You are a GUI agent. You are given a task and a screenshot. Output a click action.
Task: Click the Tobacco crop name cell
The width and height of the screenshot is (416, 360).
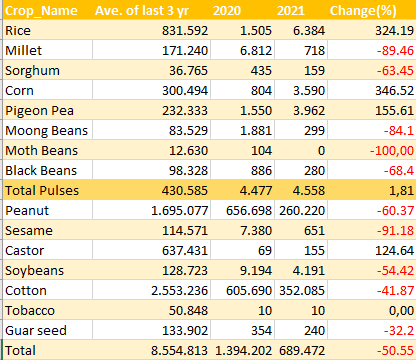[x=48, y=310]
